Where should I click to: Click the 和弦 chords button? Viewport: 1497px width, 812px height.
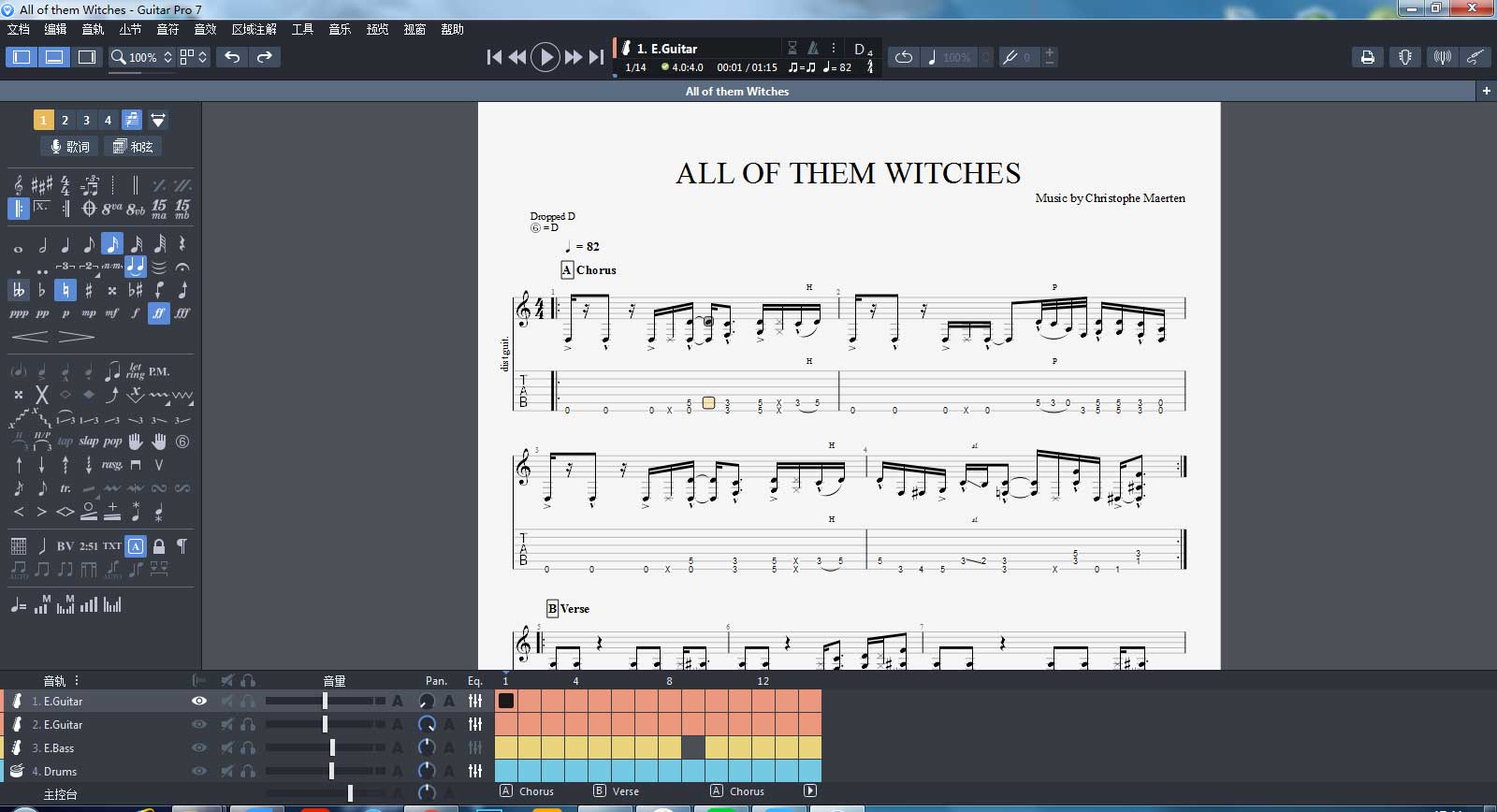[133, 146]
